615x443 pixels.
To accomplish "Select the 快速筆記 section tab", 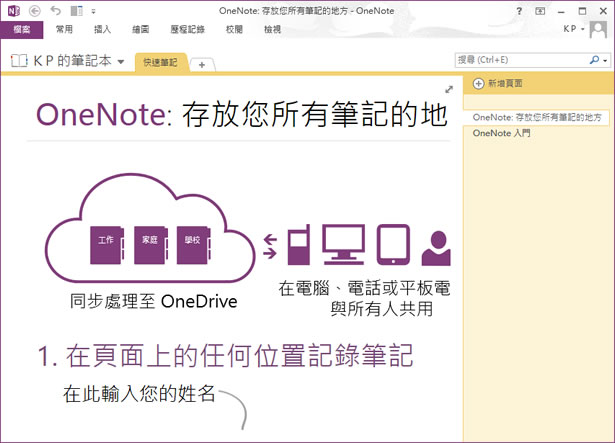I will 160,62.
